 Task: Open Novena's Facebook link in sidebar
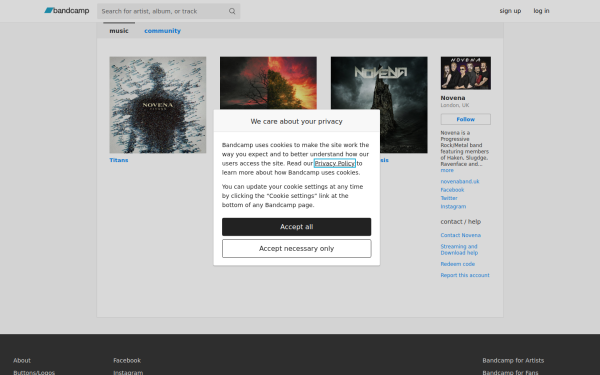tap(452, 190)
